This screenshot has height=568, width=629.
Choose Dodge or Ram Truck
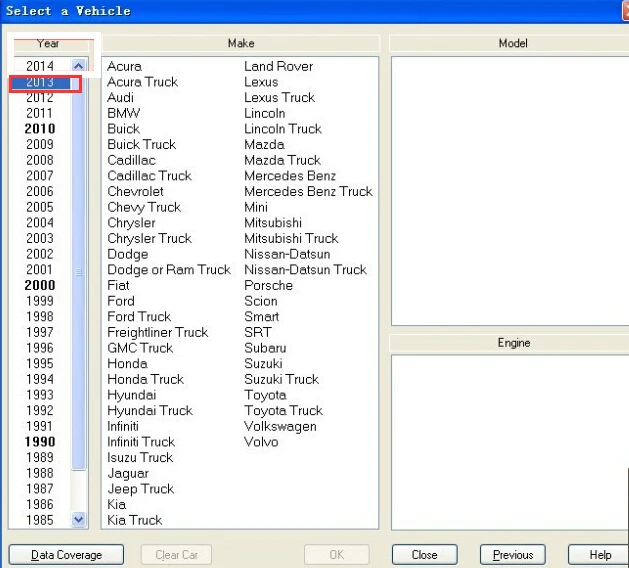coord(169,270)
